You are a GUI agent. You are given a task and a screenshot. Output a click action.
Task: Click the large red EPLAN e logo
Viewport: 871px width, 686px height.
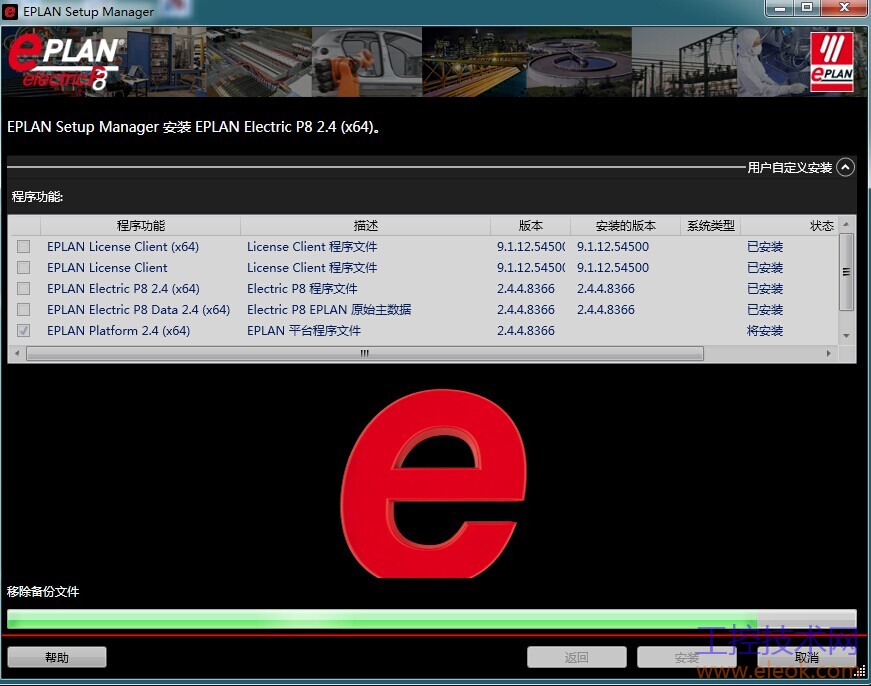pyautogui.click(x=433, y=483)
